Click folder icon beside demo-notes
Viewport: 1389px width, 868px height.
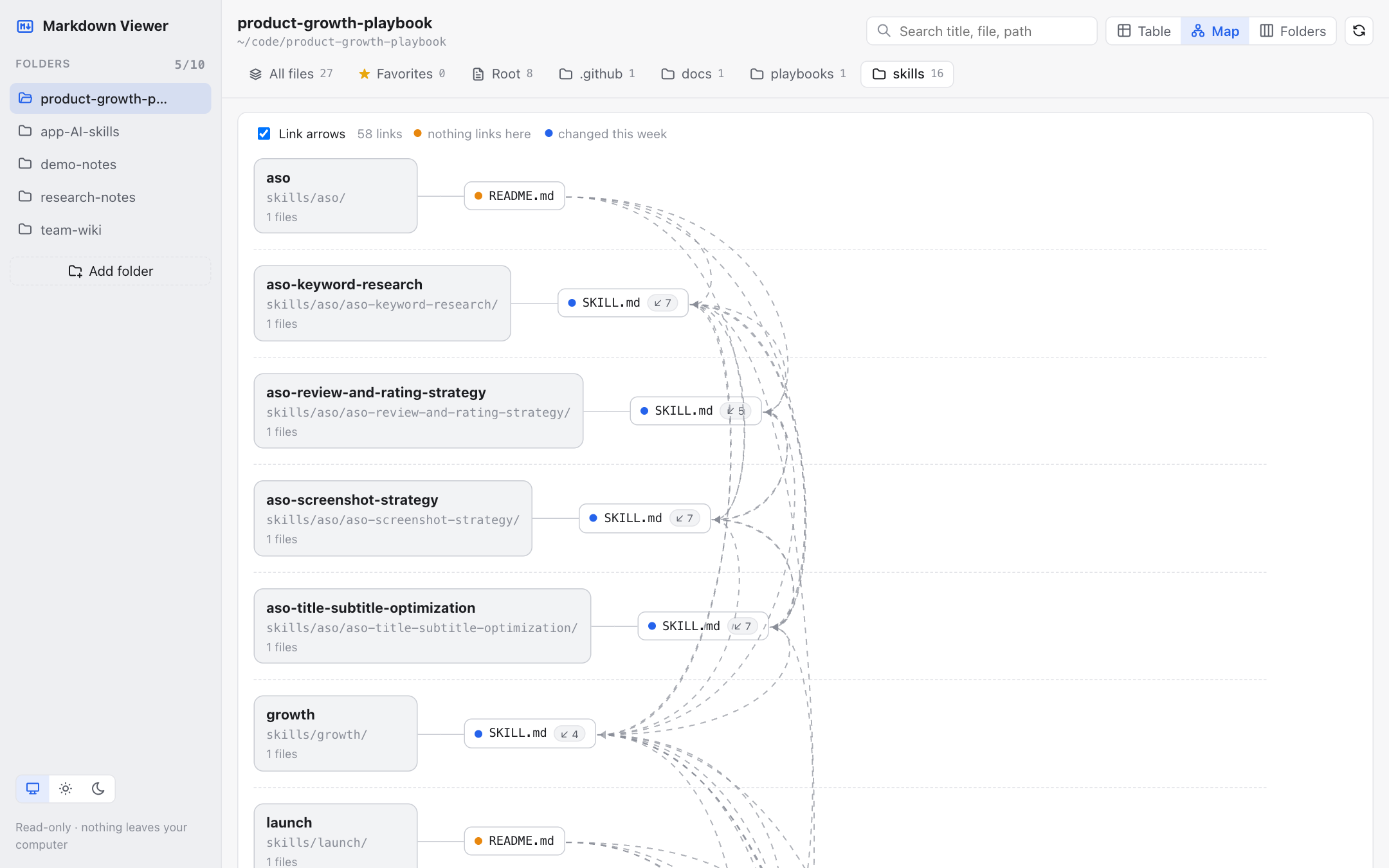pos(25,164)
